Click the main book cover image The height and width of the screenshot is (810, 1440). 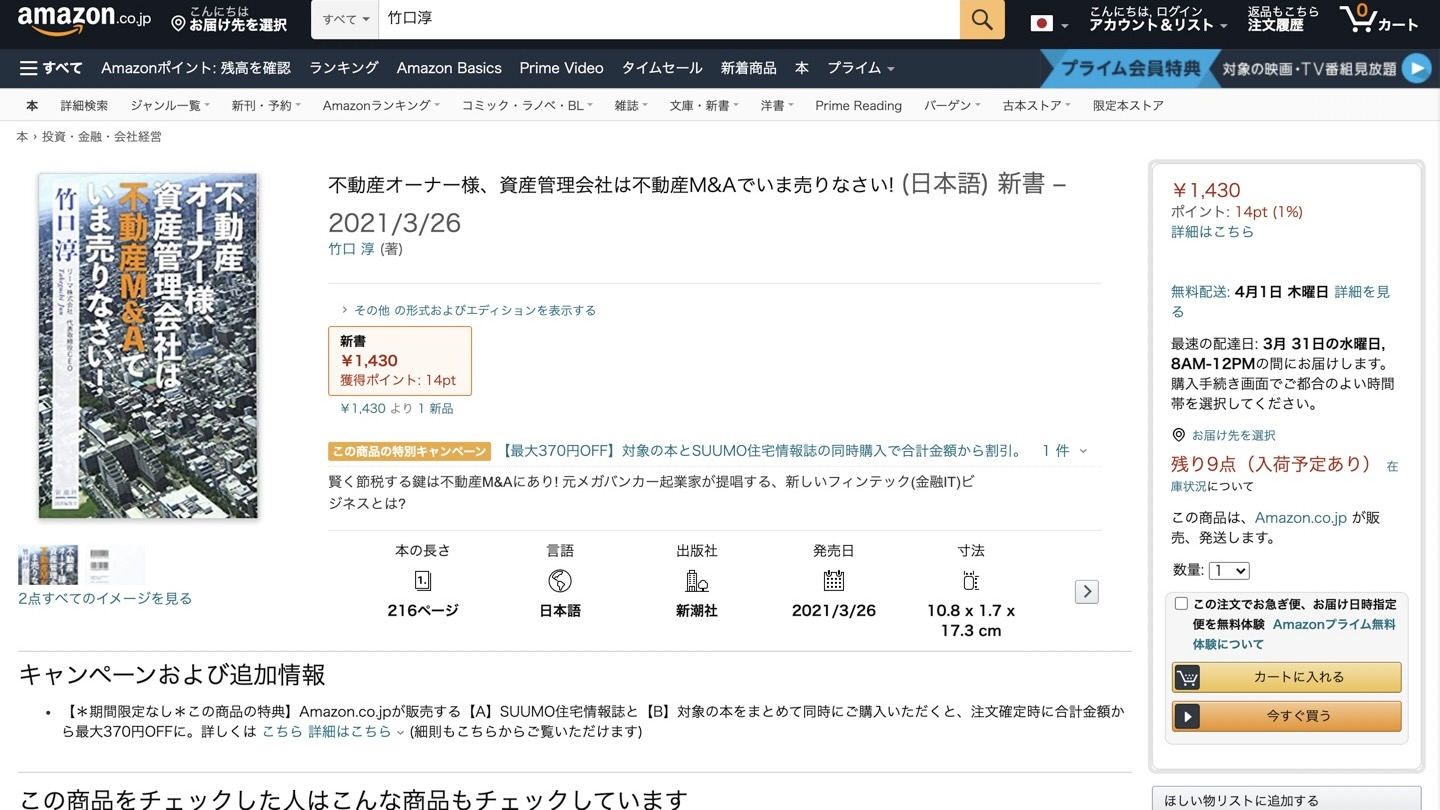coord(149,346)
